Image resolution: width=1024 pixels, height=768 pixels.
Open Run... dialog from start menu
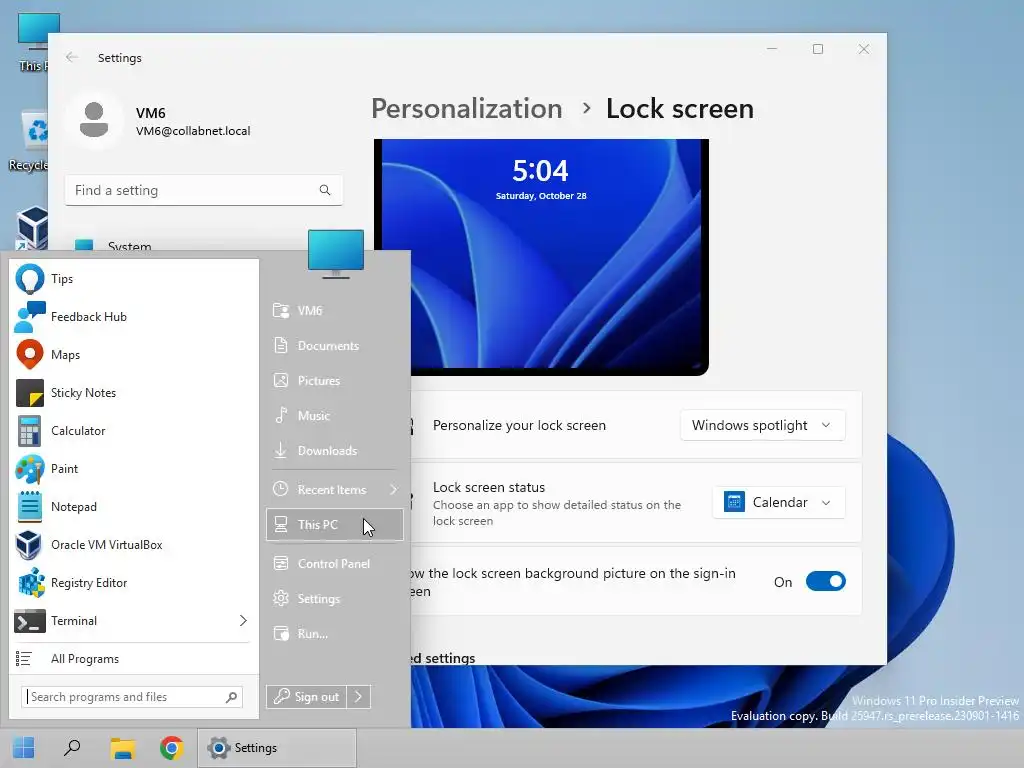[x=334, y=633]
